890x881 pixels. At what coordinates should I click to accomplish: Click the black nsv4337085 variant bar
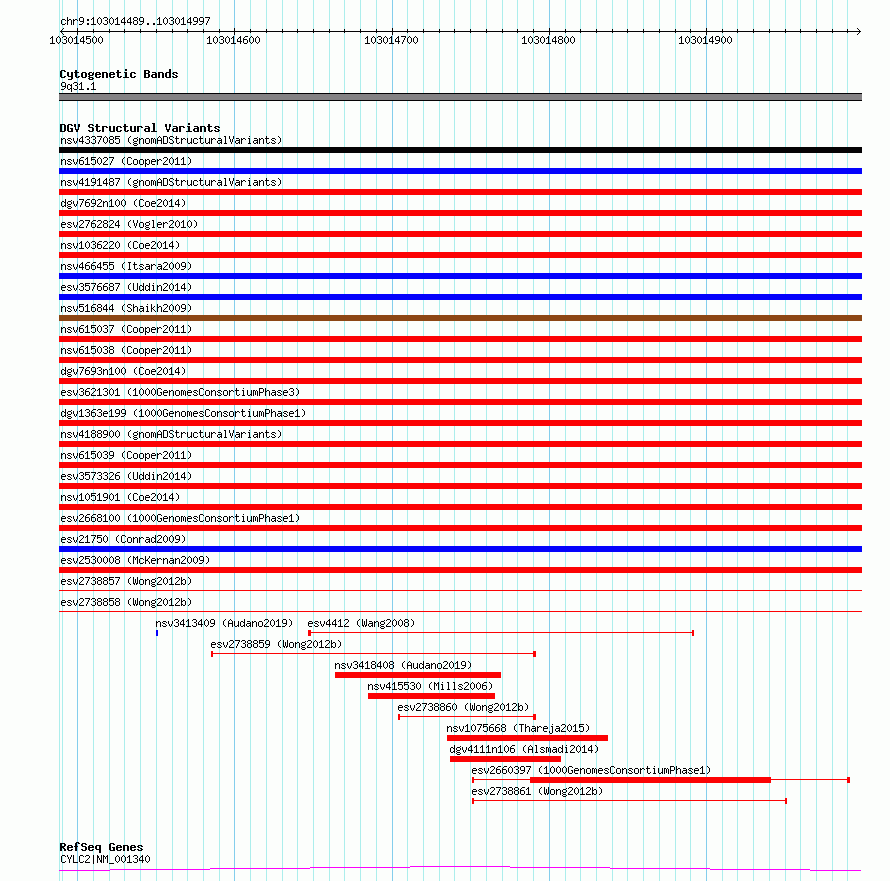click(460, 150)
